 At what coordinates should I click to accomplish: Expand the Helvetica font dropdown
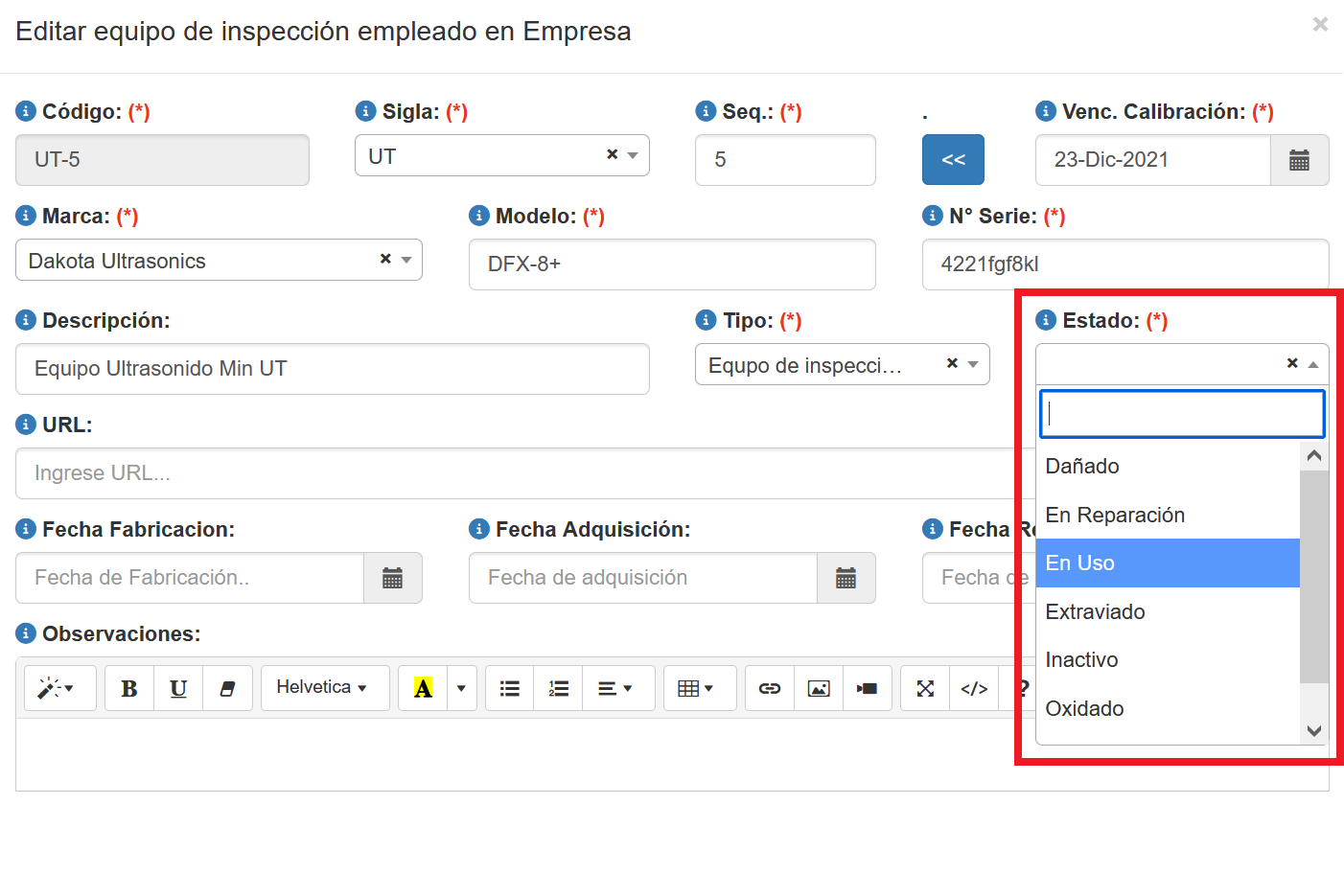[x=324, y=688]
